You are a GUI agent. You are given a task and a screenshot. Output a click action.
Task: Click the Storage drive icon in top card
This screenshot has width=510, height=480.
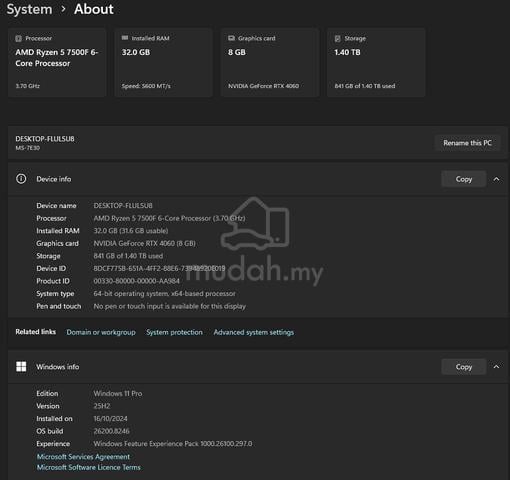click(x=338, y=38)
